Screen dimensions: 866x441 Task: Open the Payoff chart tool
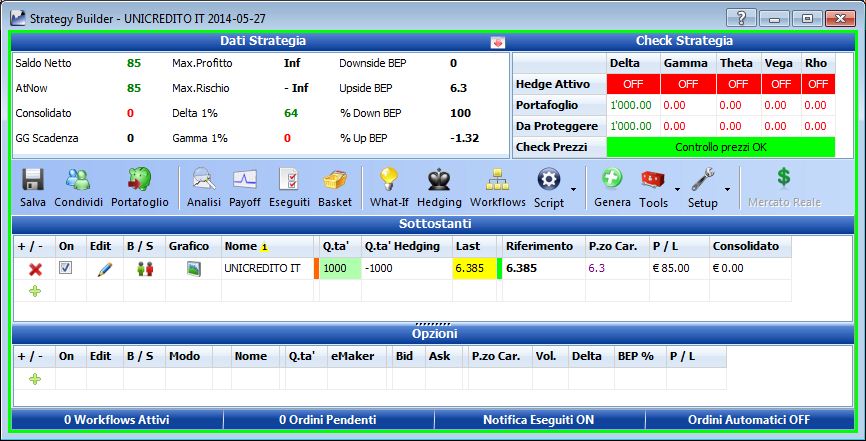(x=245, y=180)
